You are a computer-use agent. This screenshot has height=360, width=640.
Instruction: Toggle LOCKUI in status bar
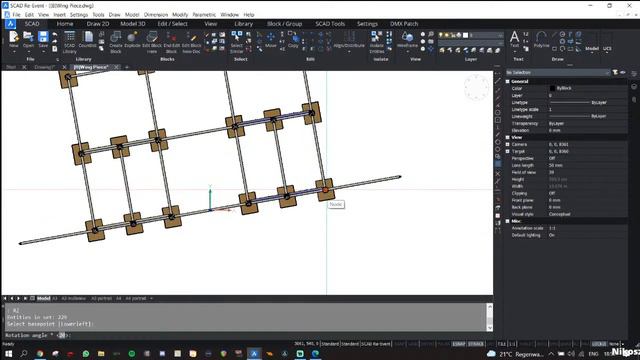coord(599,344)
